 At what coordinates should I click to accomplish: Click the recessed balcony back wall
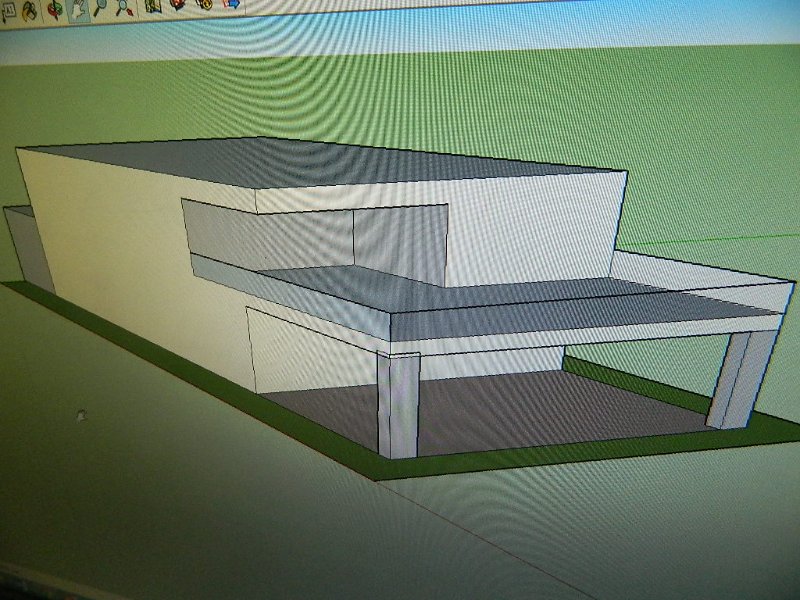click(x=400, y=240)
